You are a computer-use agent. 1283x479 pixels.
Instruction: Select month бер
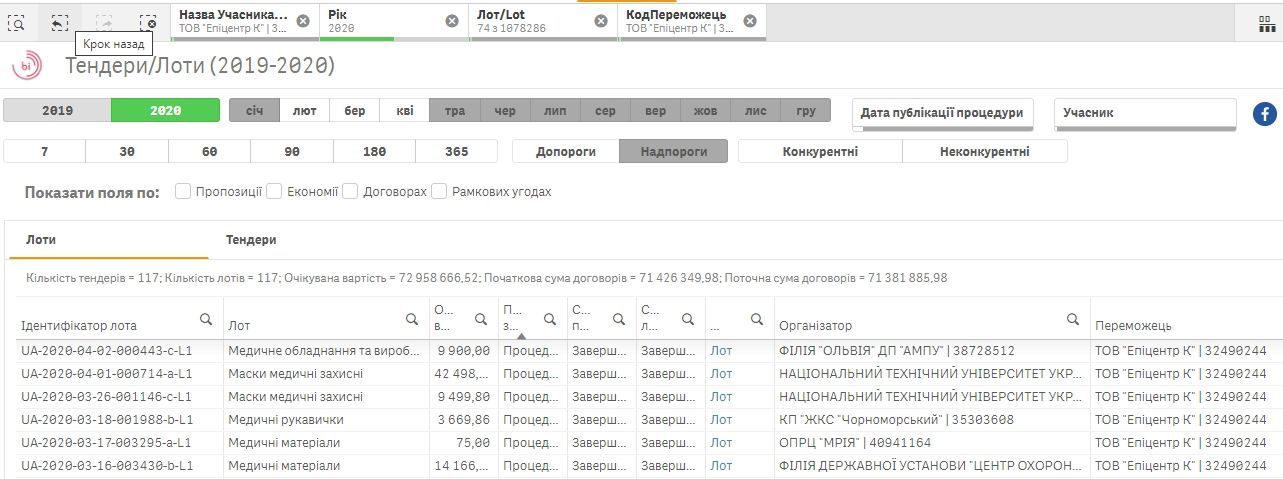click(355, 111)
